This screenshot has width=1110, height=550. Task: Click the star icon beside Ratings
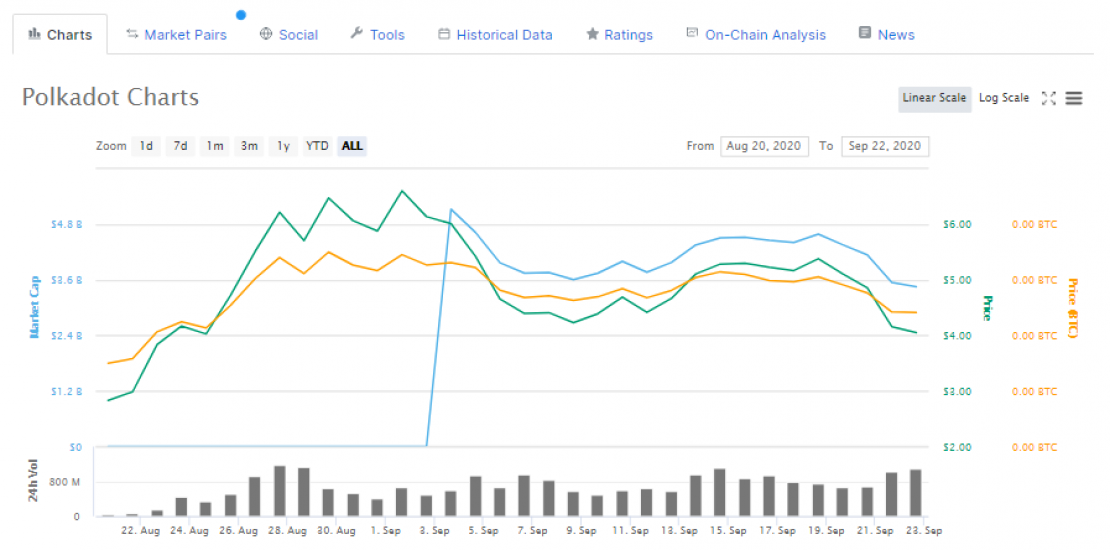click(x=592, y=34)
